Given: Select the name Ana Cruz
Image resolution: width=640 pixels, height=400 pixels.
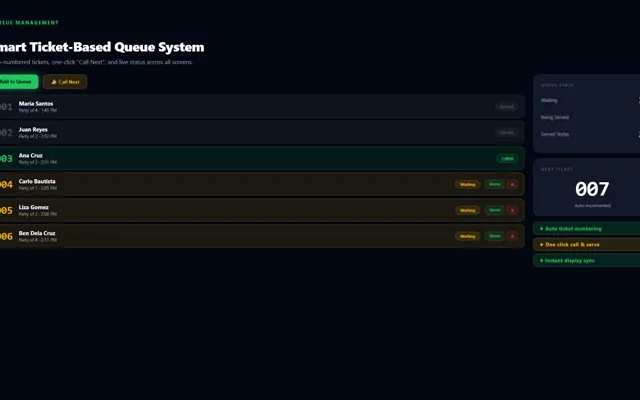Looking at the screenshot, I should (31, 156).
